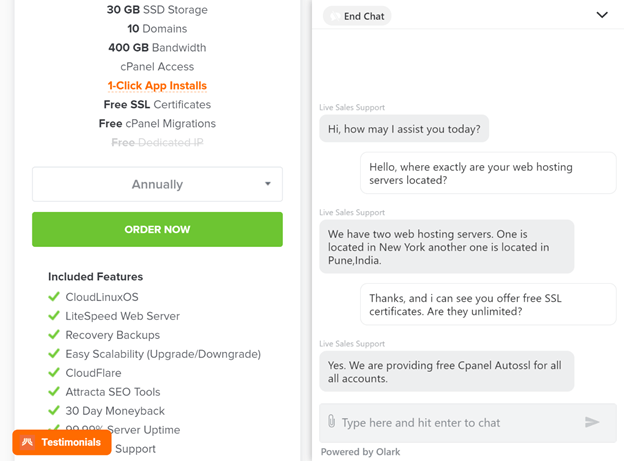Click the checkmark beside LiteSpeed Web Server
624x461 pixels.
[x=54, y=316]
